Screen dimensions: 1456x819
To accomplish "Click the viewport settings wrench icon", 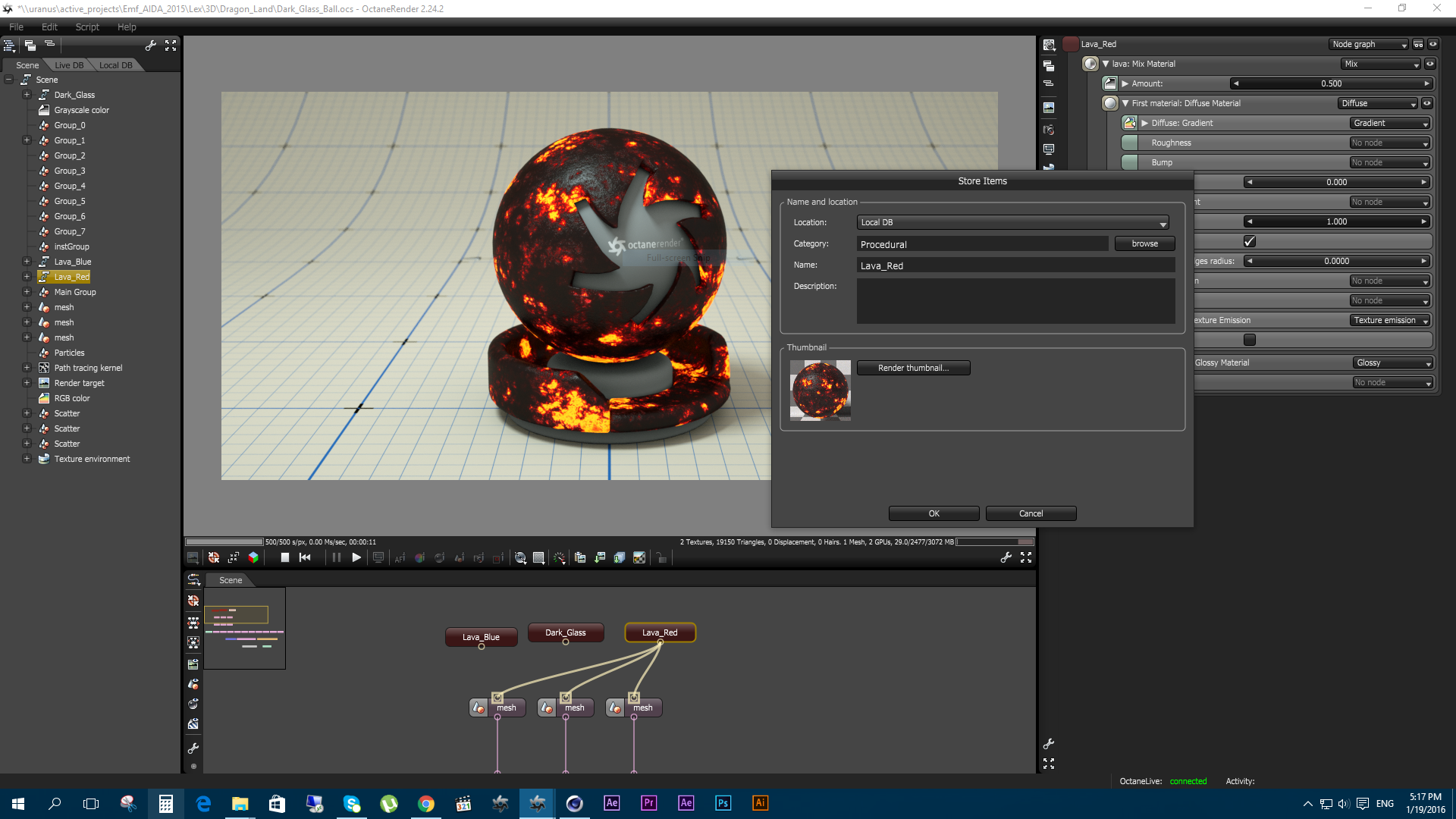I will (1006, 557).
